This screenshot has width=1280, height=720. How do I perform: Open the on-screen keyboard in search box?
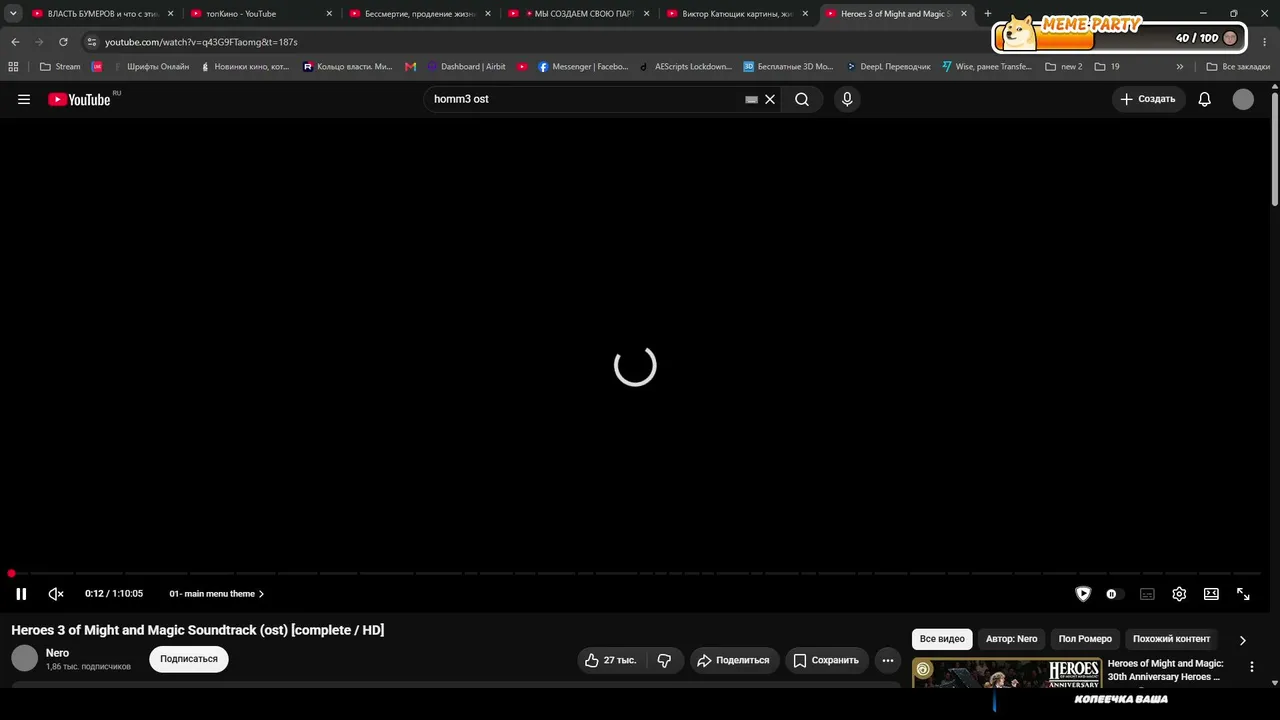751,99
